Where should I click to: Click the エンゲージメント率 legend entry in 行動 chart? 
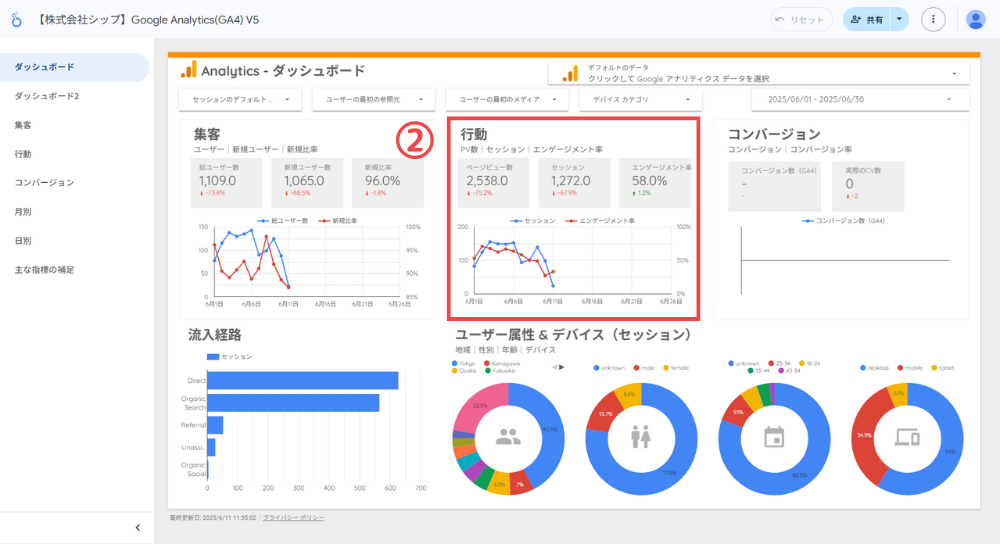[599, 221]
